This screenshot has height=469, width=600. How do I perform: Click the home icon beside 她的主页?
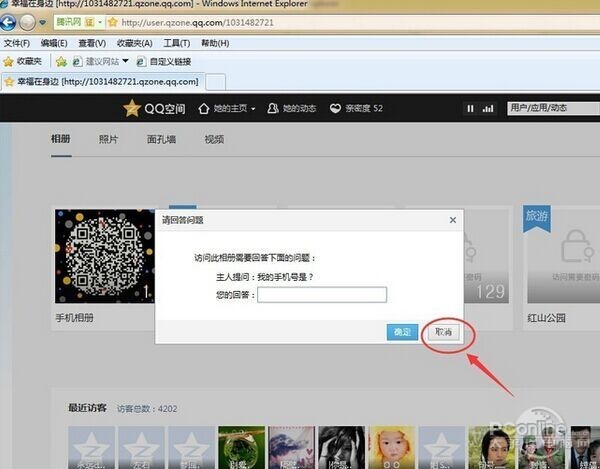coord(204,108)
